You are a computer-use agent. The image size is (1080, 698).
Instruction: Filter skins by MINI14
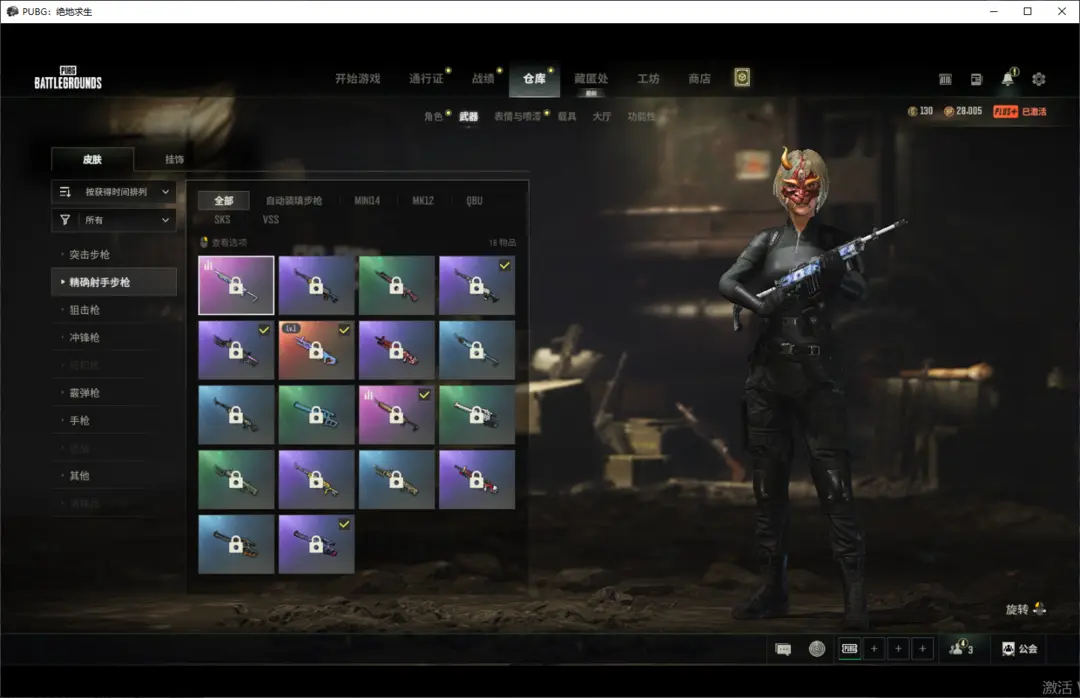[367, 201]
